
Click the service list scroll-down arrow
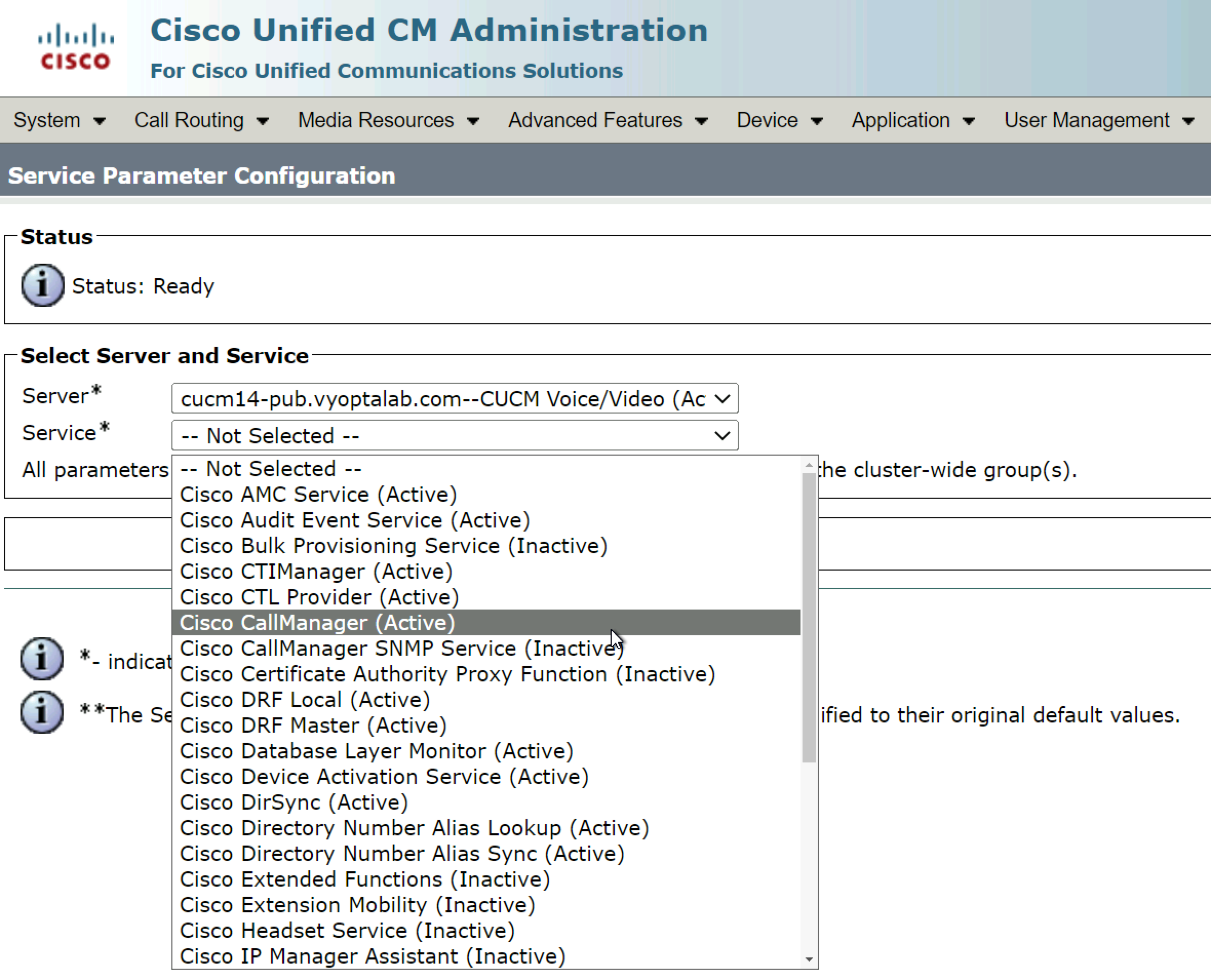click(x=809, y=959)
